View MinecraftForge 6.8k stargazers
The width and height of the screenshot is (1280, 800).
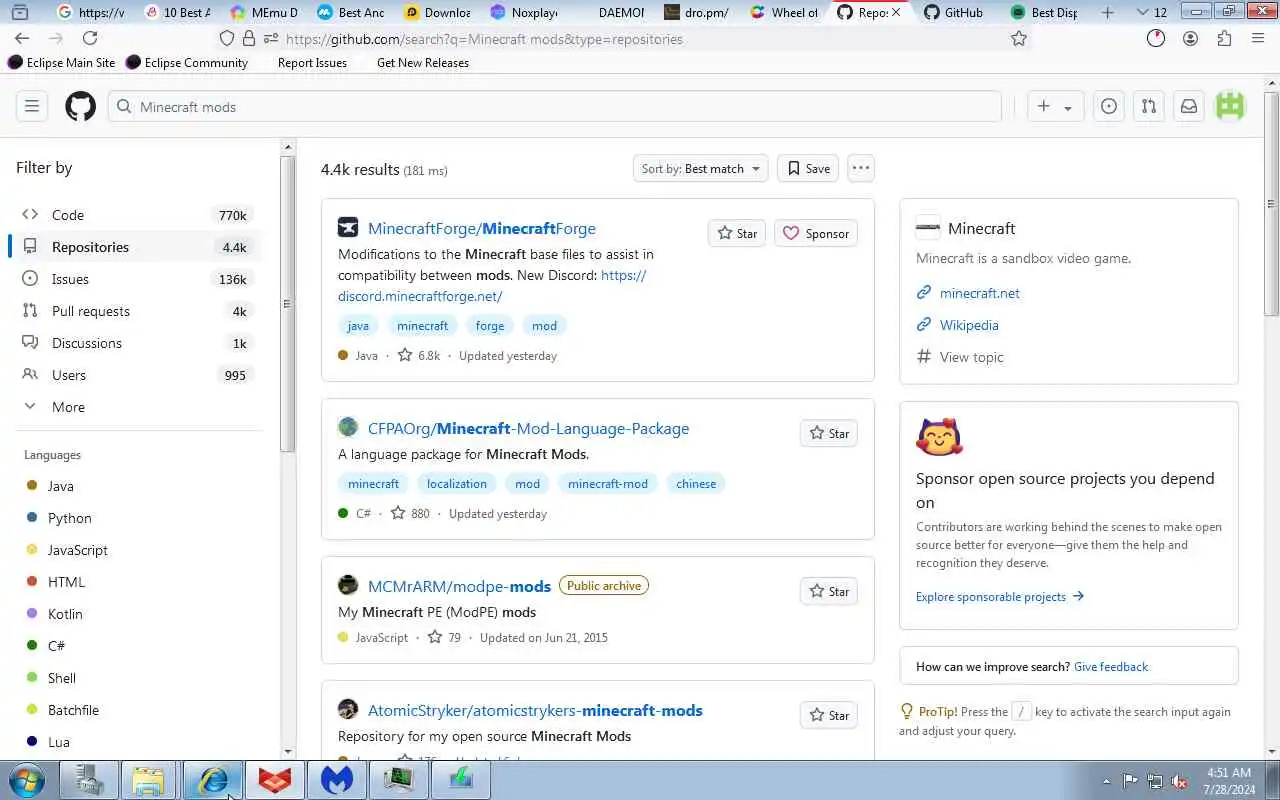coord(419,355)
